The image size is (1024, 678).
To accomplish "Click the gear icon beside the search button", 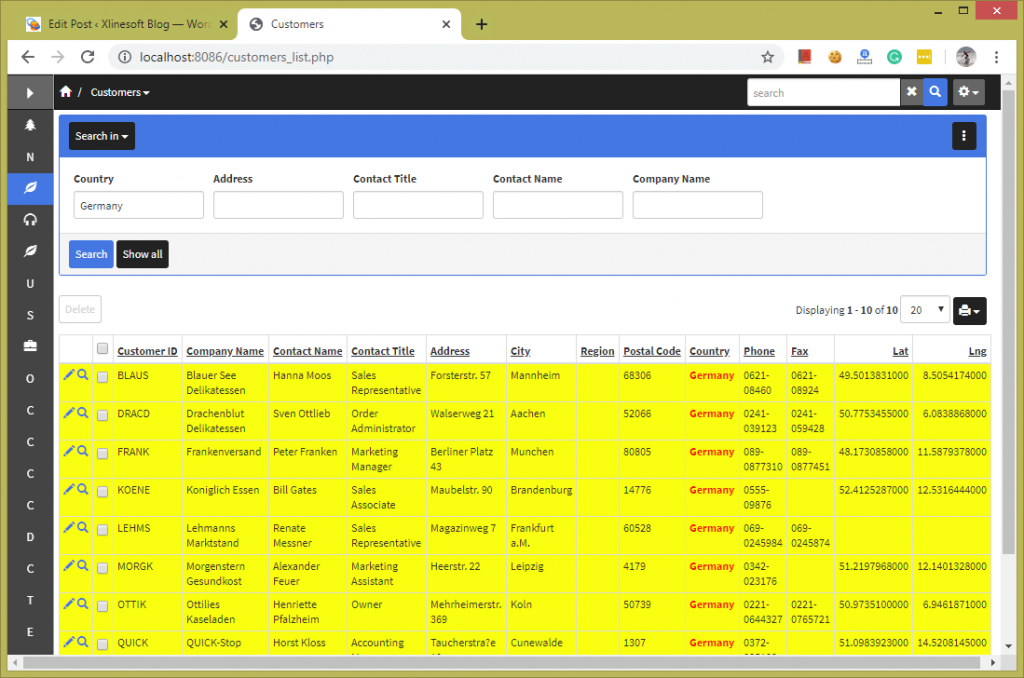I will pyautogui.click(x=965, y=92).
